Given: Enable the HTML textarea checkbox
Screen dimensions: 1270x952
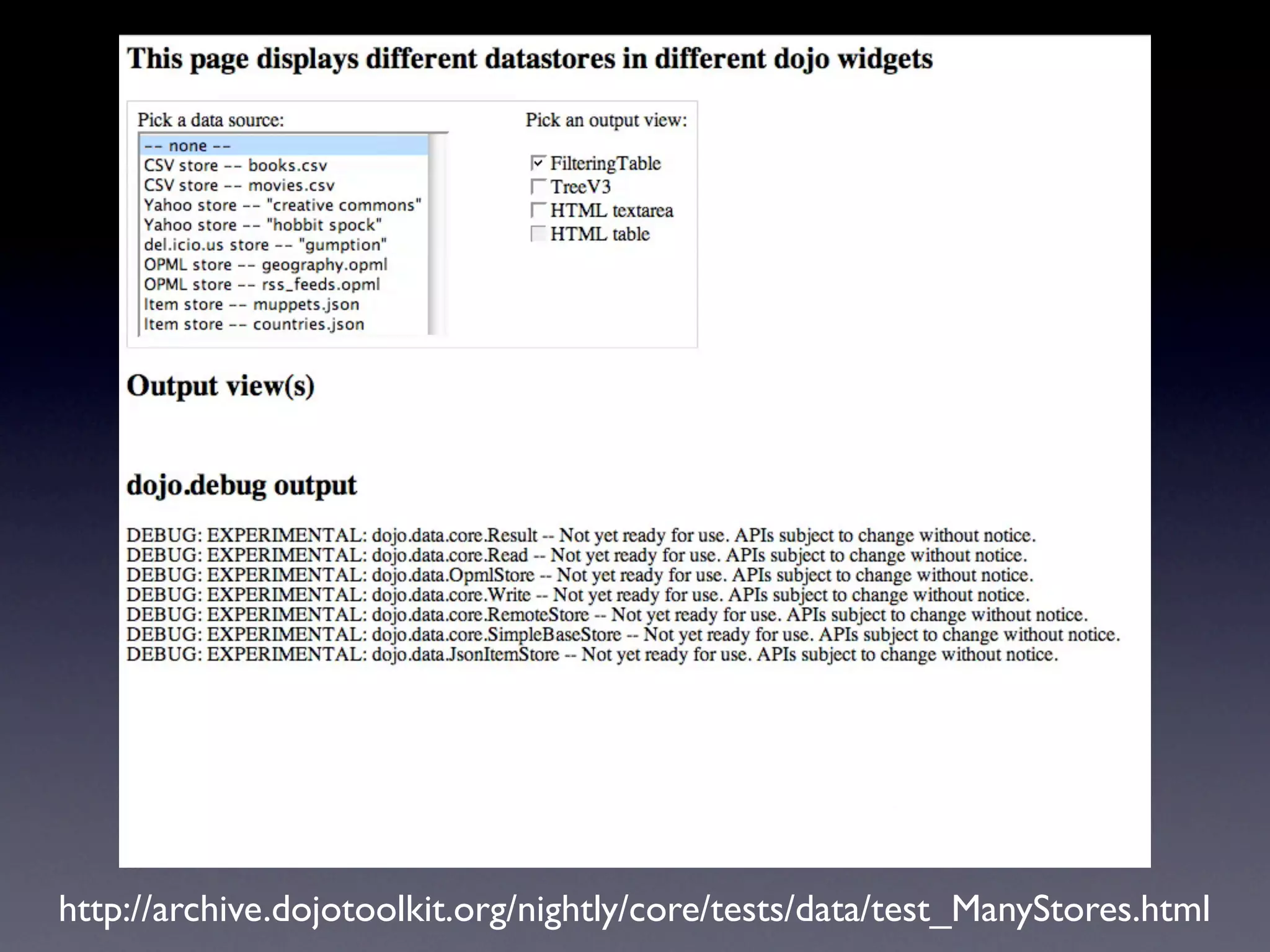Looking at the screenshot, I should pyautogui.click(x=538, y=210).
